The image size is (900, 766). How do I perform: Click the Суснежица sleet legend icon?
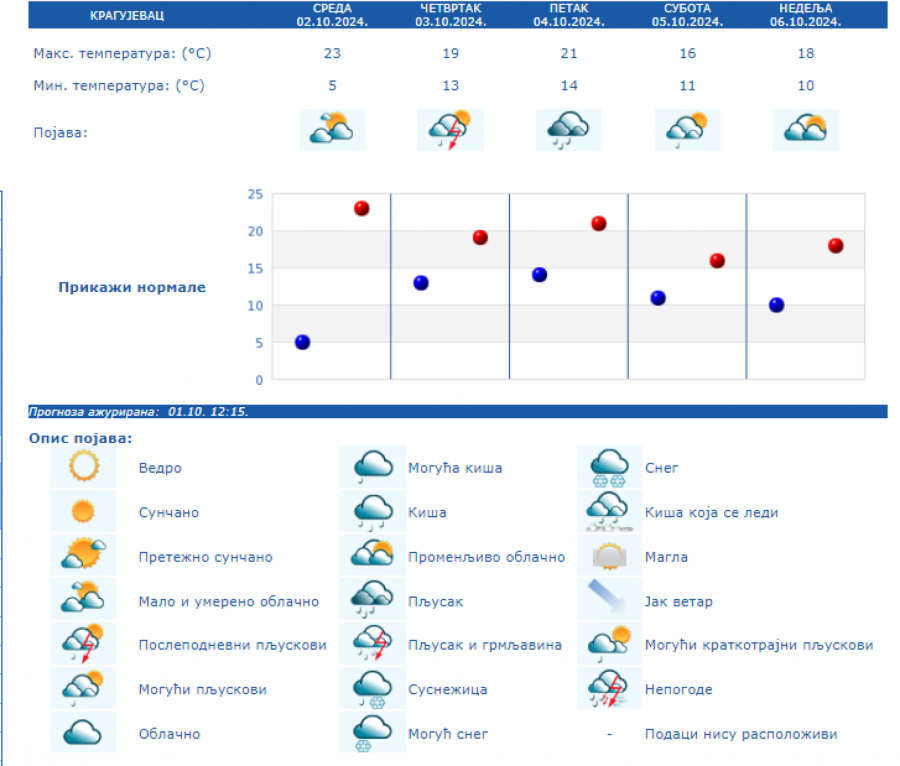click(x=372, y=689)
